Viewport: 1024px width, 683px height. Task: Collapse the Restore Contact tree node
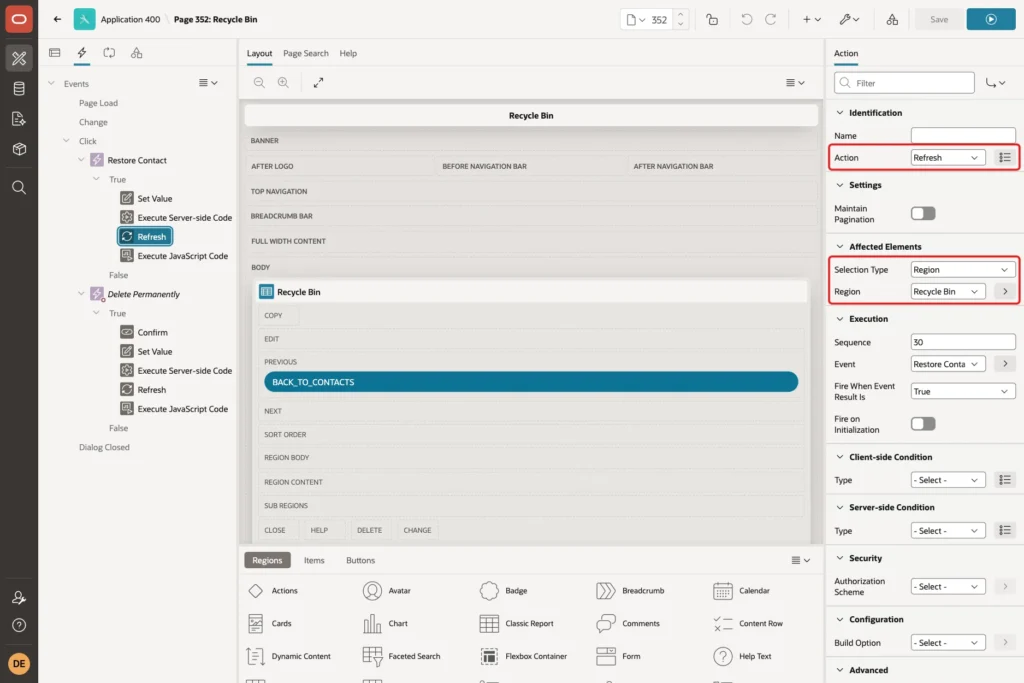81,160
